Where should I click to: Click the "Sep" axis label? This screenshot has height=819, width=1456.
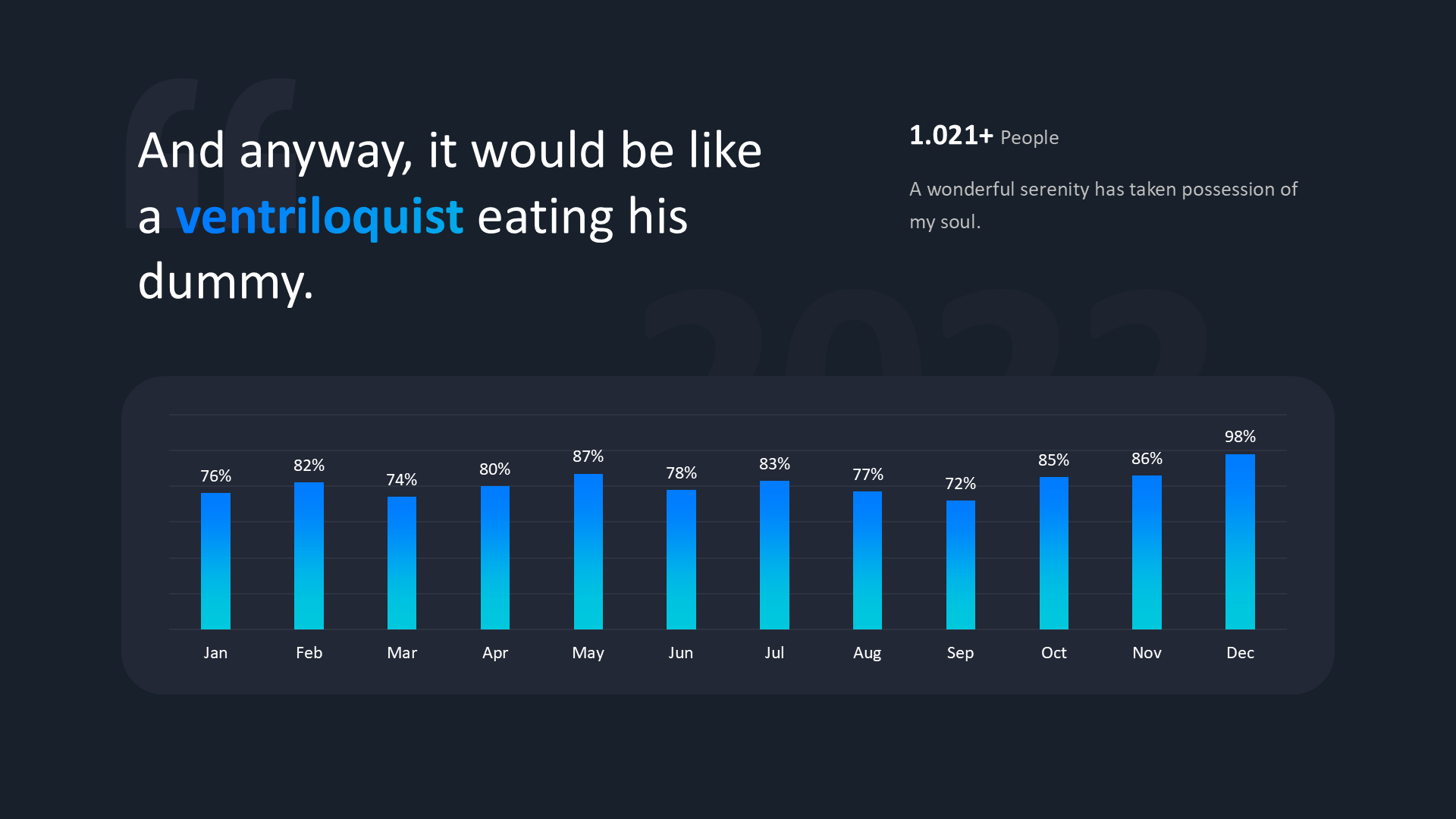pos(960,653)
